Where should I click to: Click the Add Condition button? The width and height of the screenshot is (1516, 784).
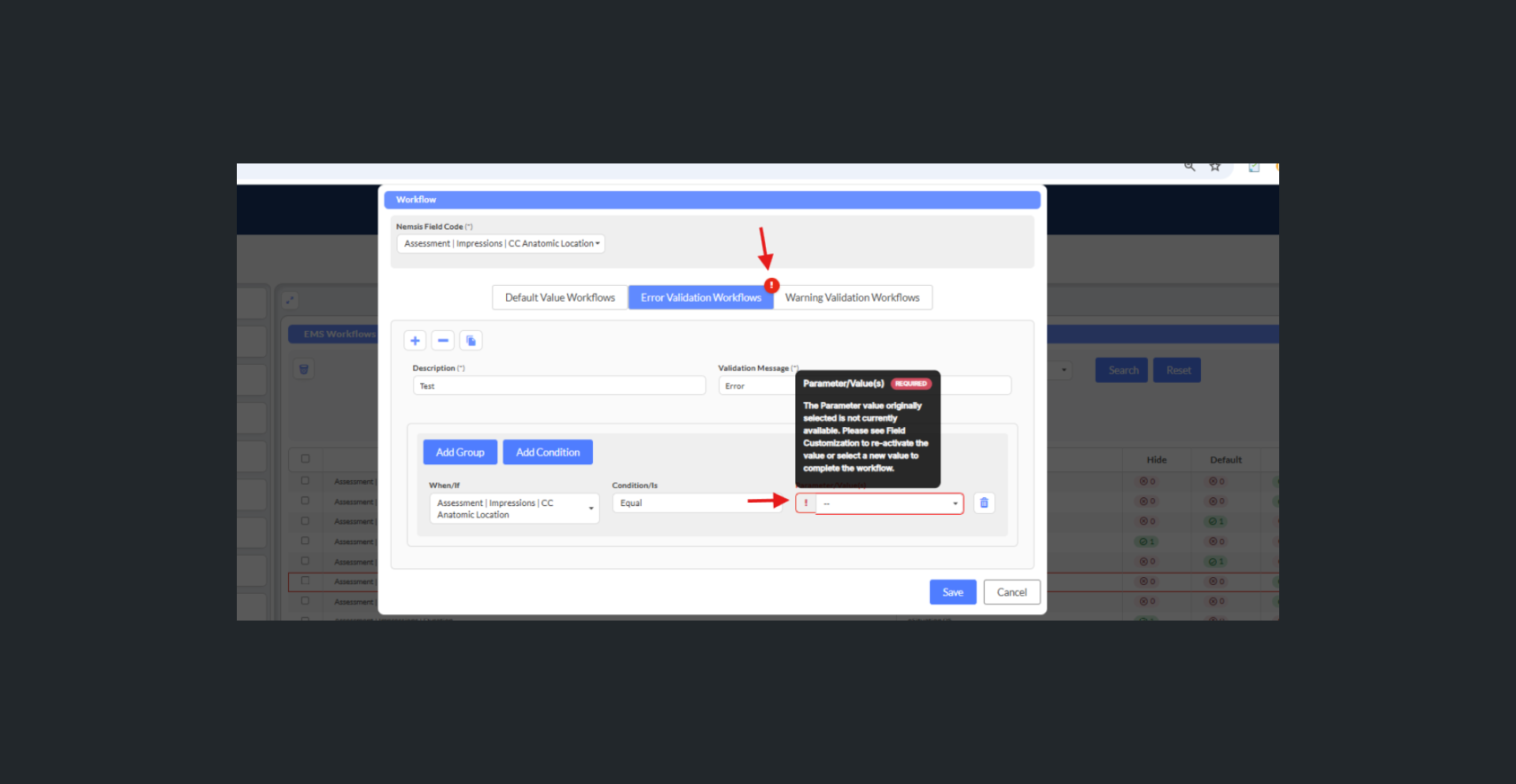coord(547,452)
